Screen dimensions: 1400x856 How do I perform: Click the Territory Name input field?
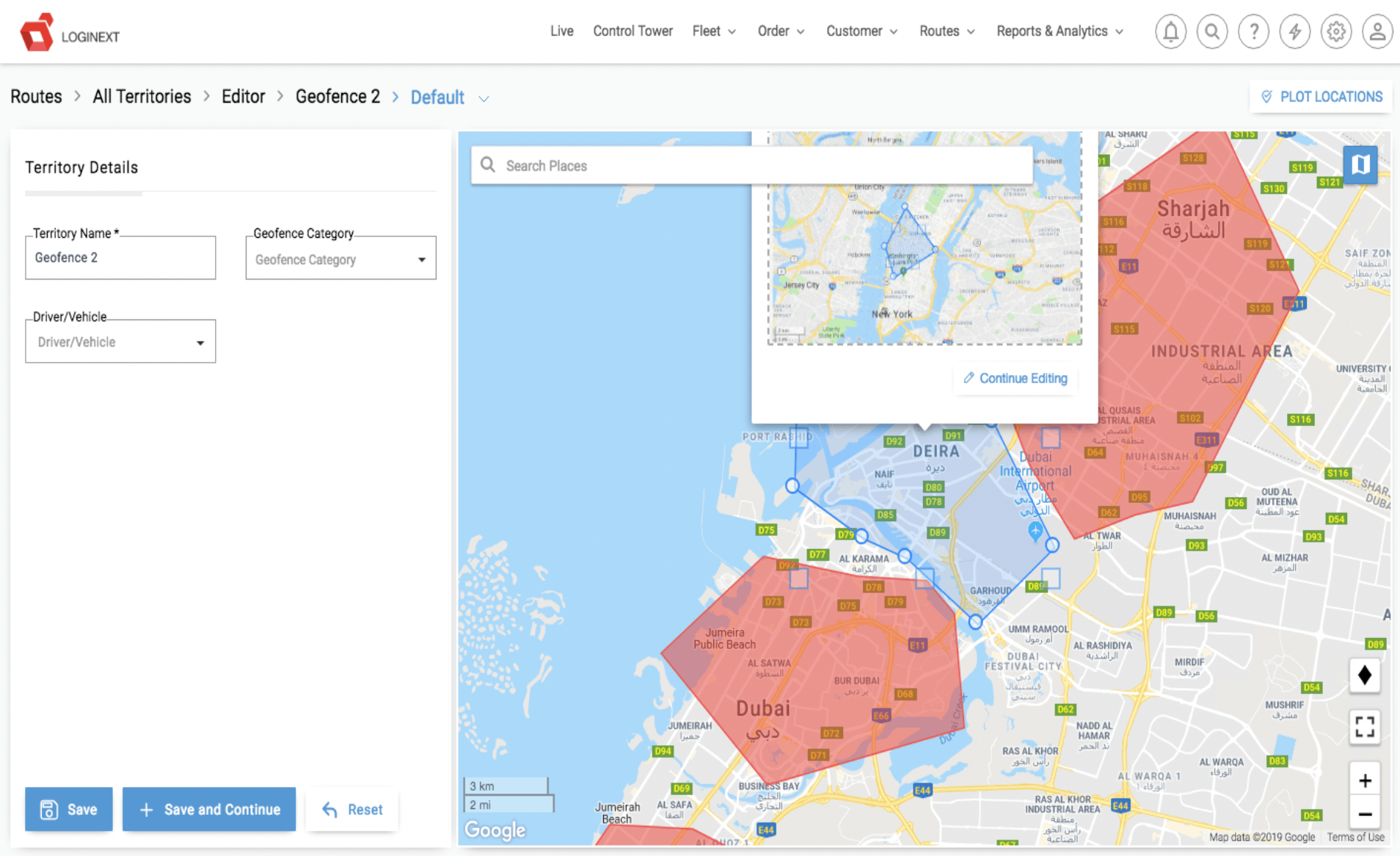(120, 258)
